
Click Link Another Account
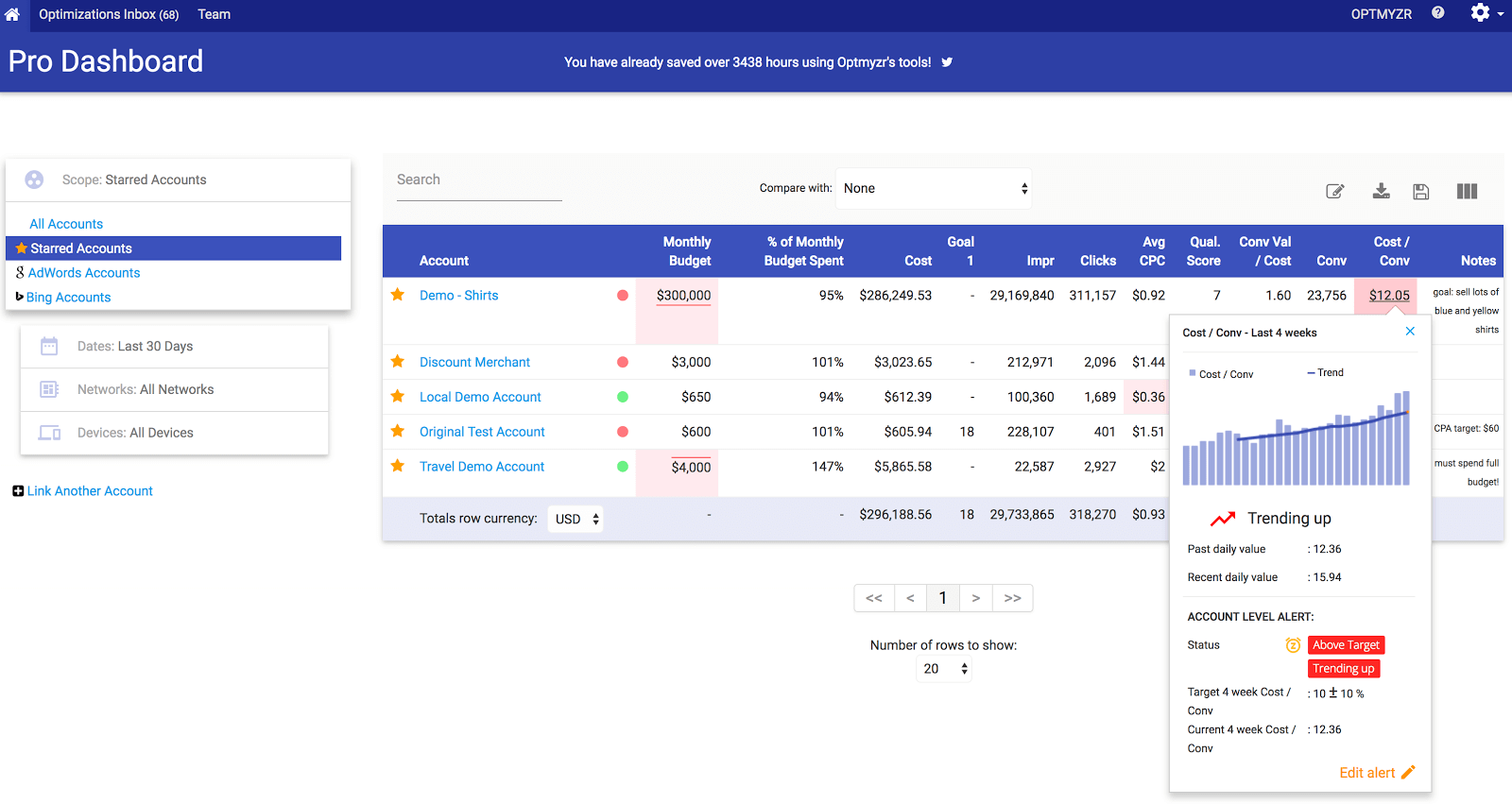pos(89,491)
